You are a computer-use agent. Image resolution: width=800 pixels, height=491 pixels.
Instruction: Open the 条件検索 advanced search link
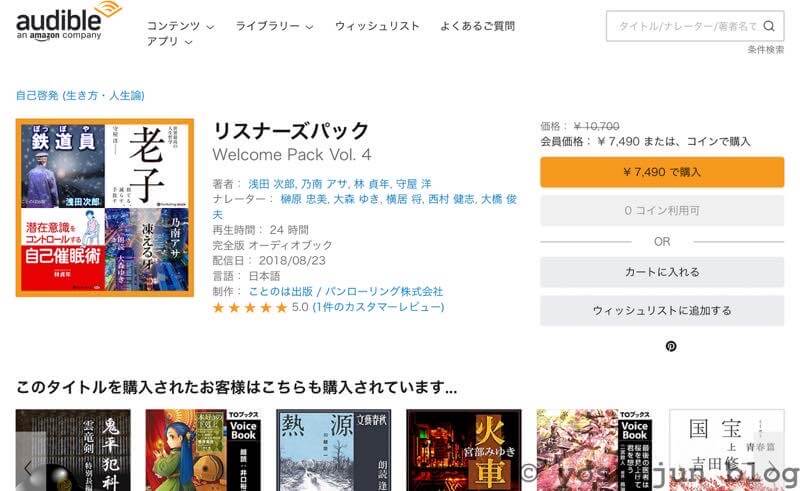coord(766,50)
